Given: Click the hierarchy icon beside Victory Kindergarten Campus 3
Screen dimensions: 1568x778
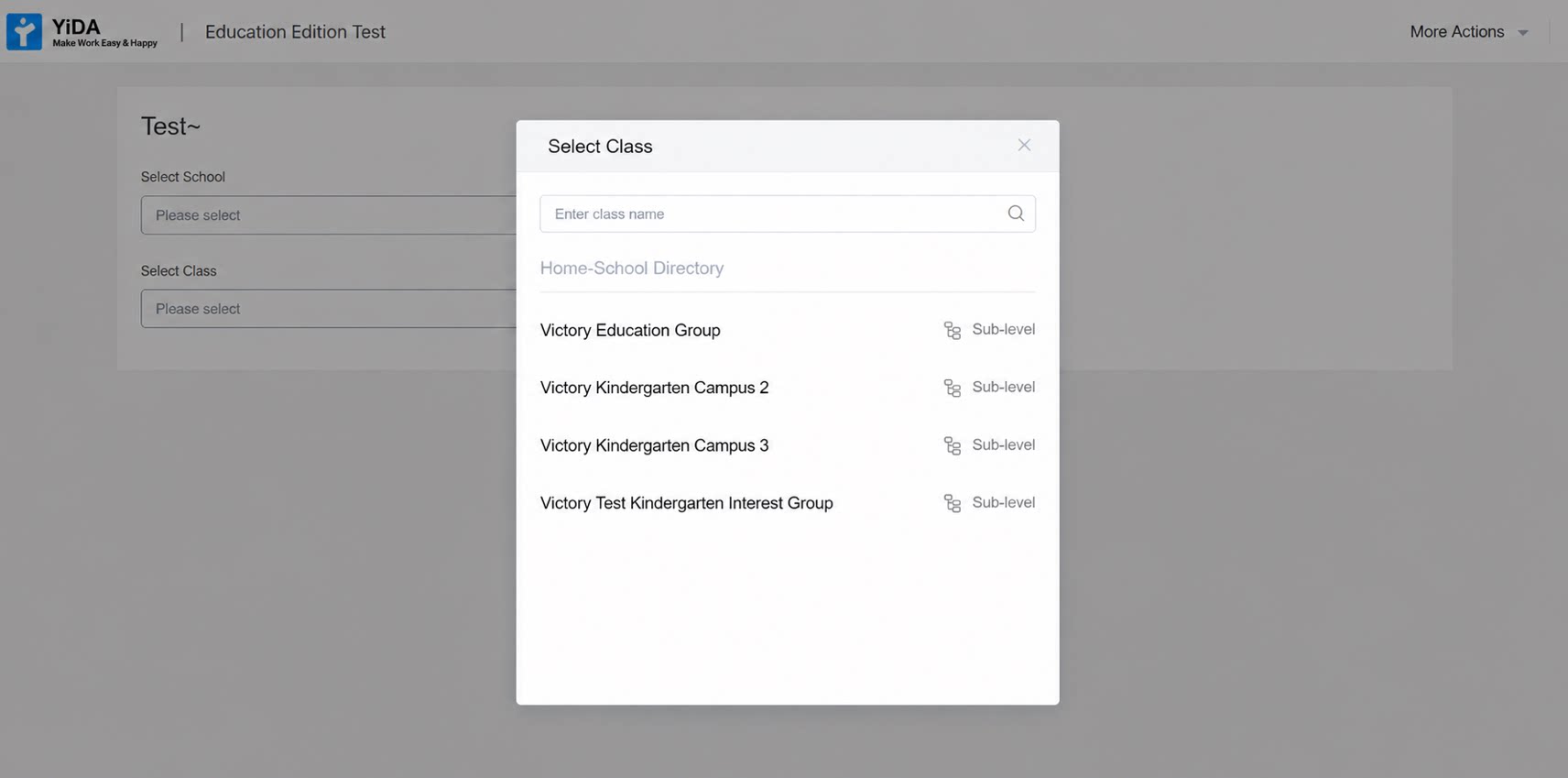Looking at the screenshot, I should tap(953, 445).
